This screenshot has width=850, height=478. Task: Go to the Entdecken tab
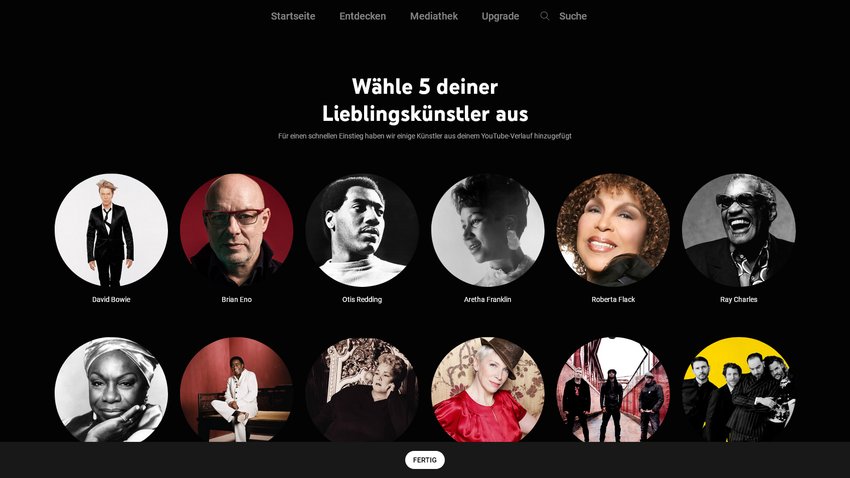(x=363, y=16)
